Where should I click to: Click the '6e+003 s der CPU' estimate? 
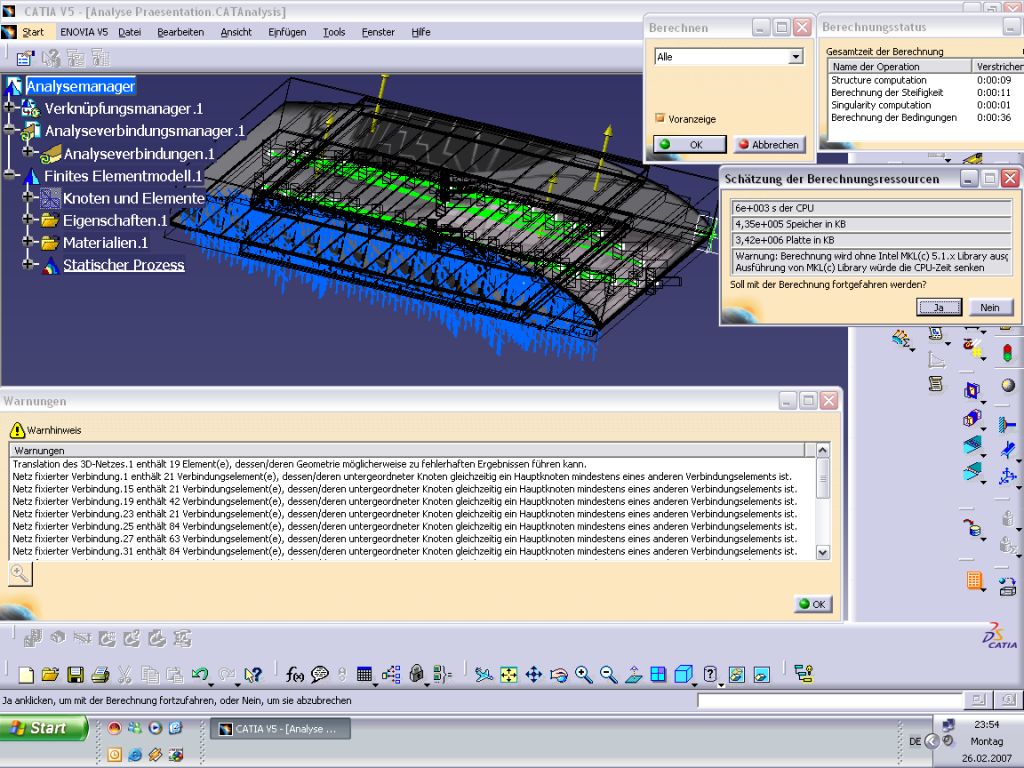click(x=871, y=208)
